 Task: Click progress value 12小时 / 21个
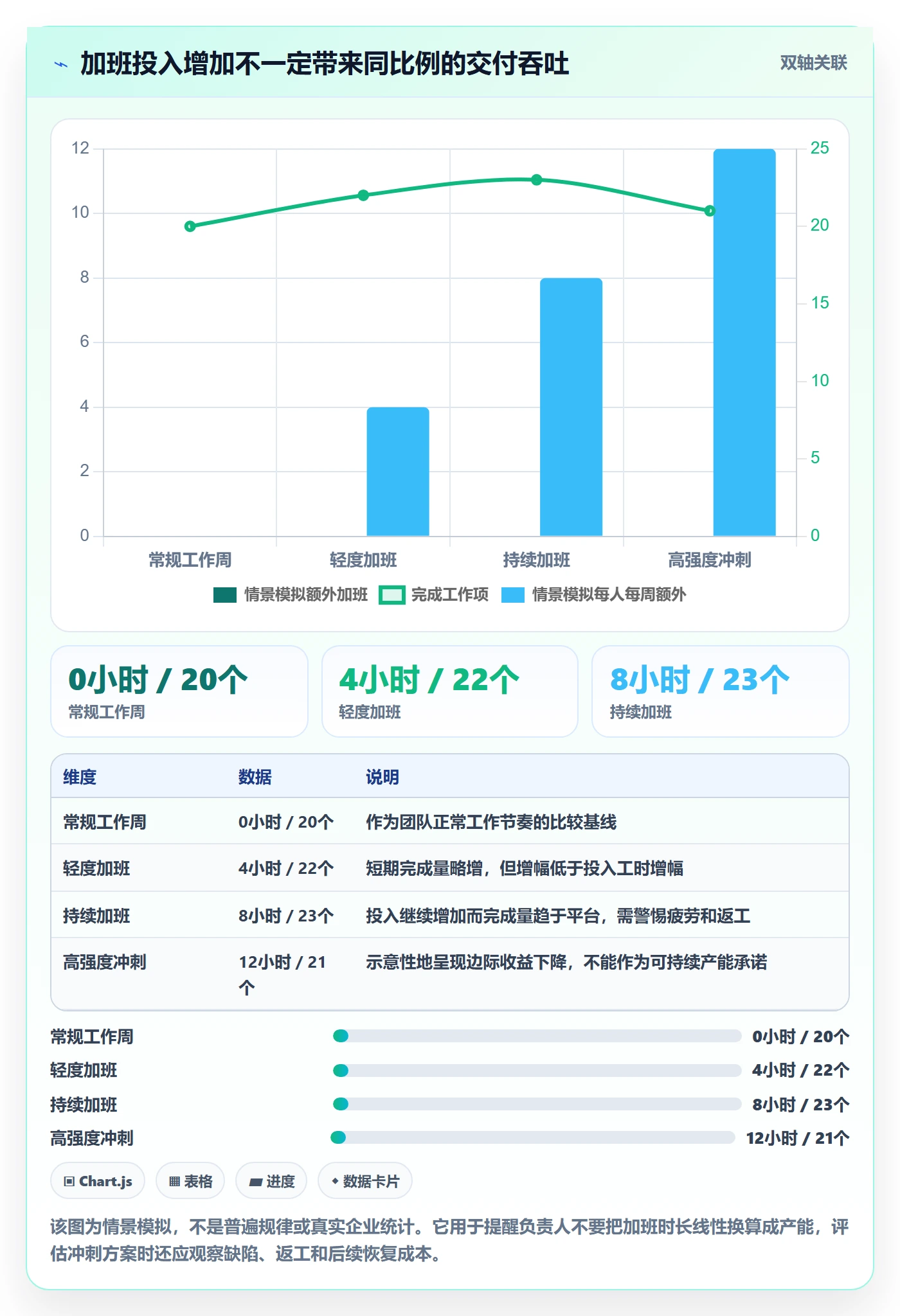(798, 1138)
